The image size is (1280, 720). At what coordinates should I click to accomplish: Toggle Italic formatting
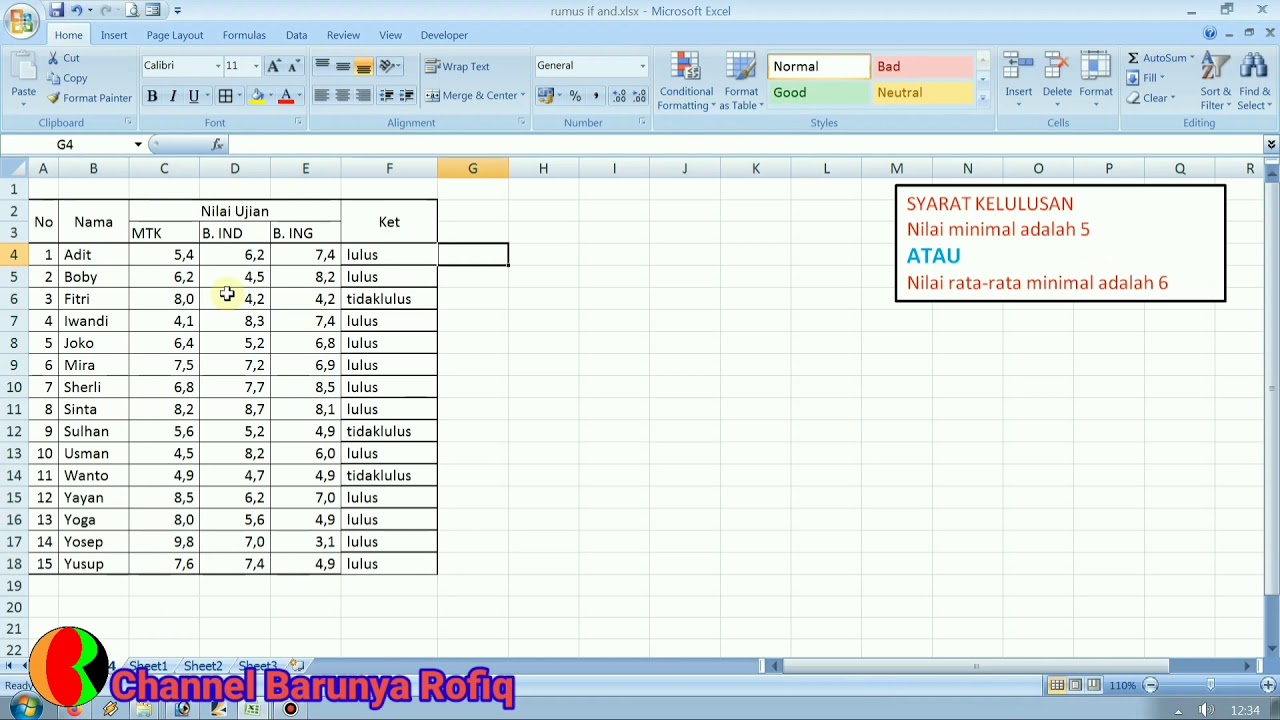[173, 96]
